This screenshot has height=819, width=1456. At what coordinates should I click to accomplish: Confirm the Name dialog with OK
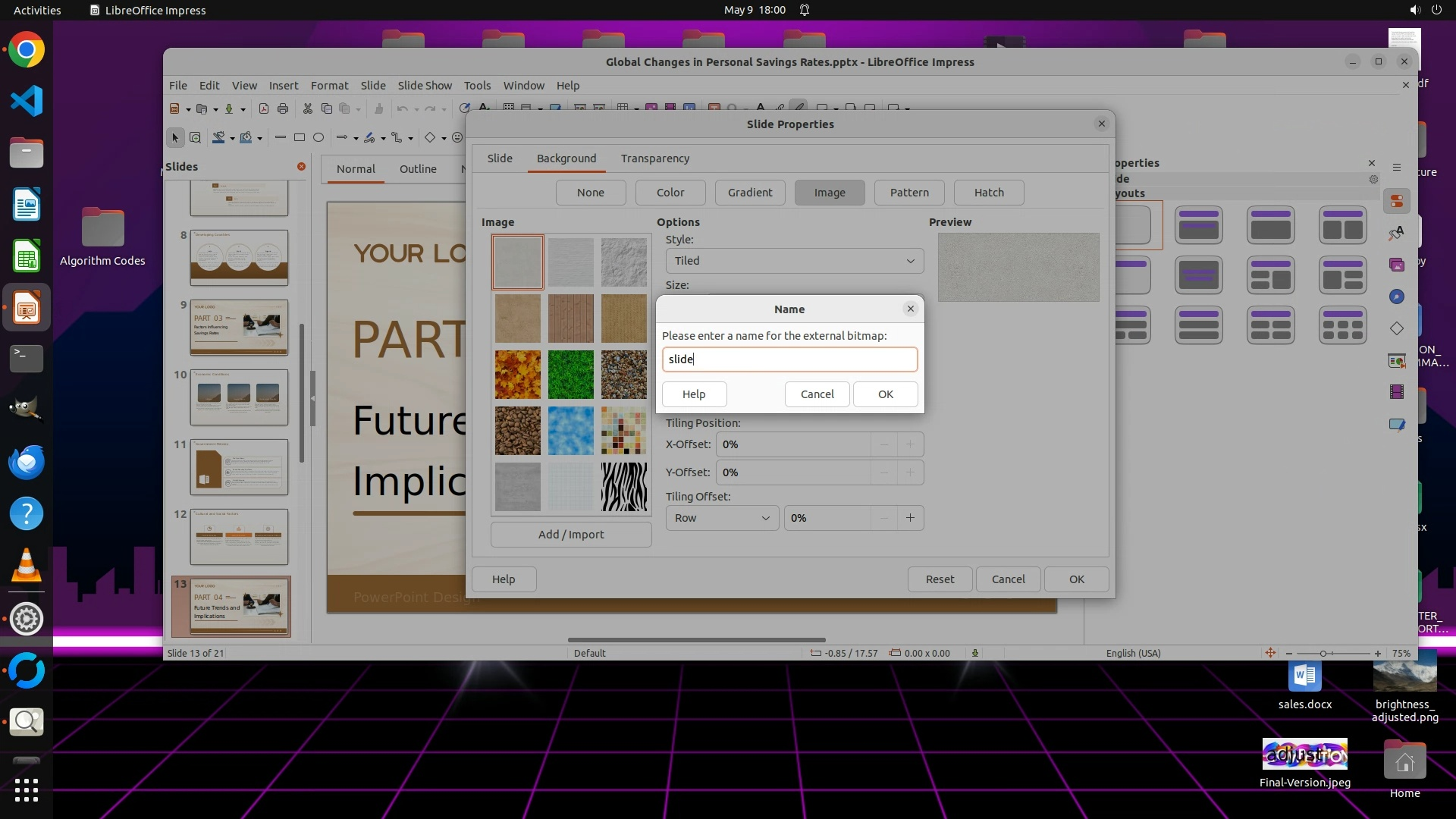(885, 394)
